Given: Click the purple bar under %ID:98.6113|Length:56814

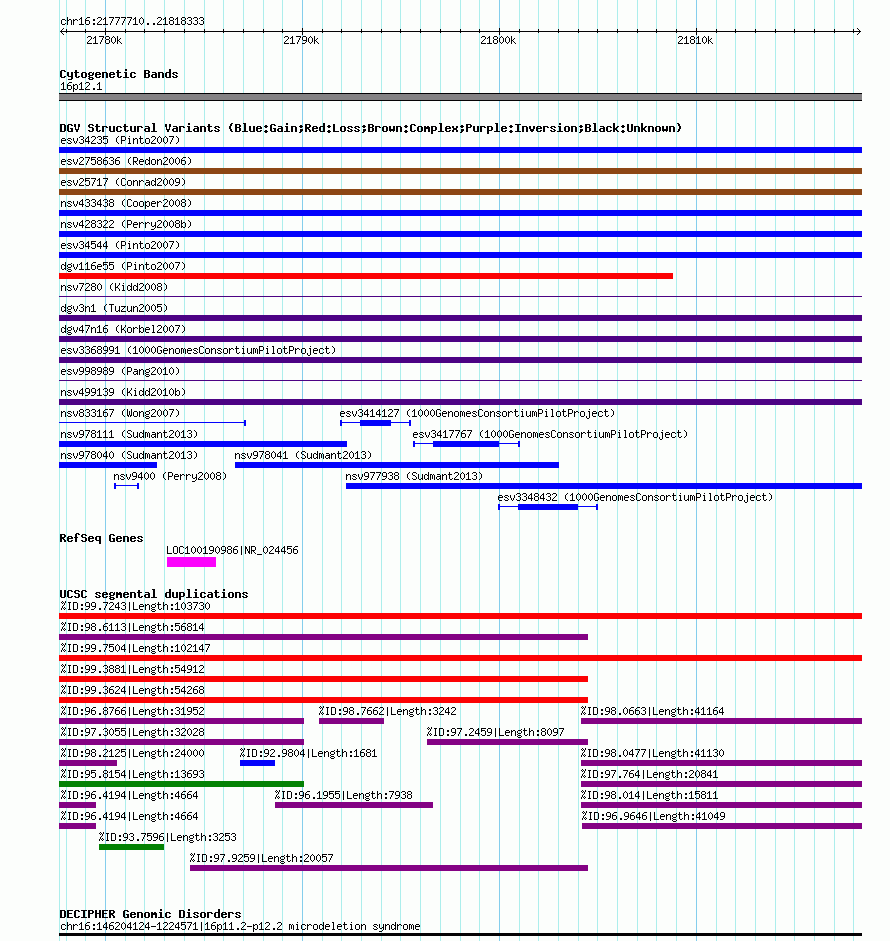Looking at the screenshot, I should 323,637.
